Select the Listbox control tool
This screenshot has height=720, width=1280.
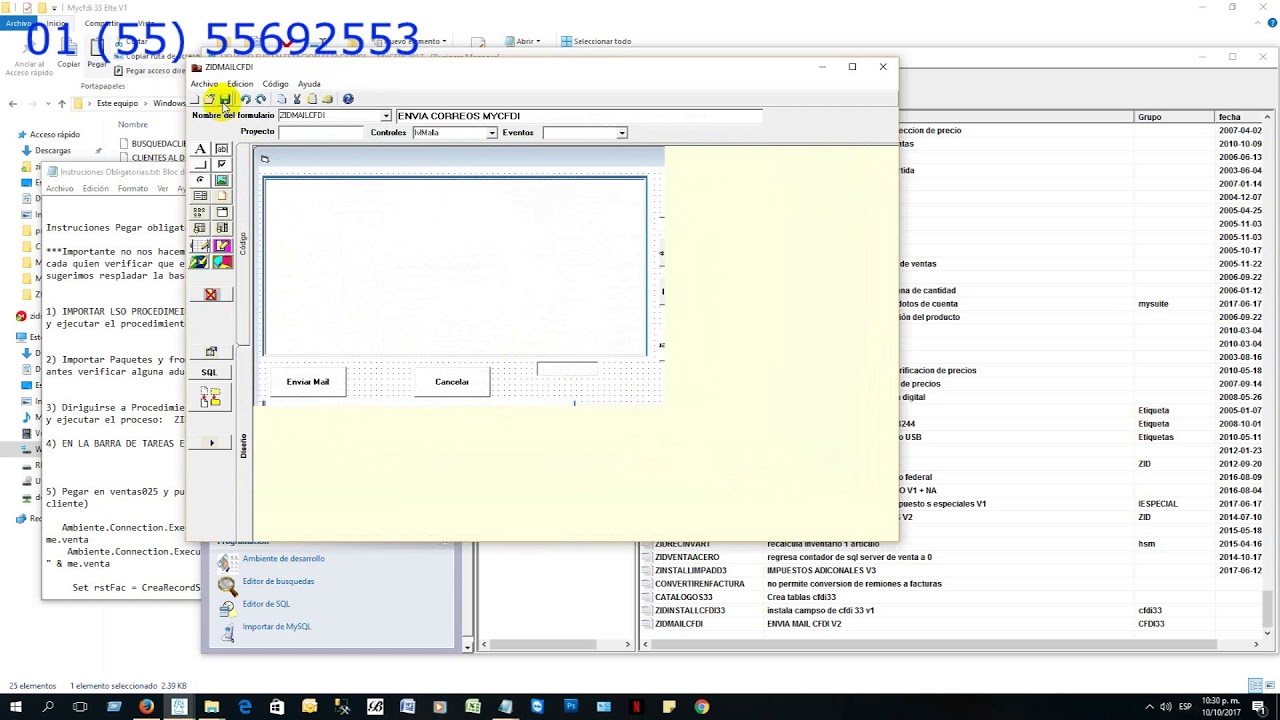coord(201,196)
